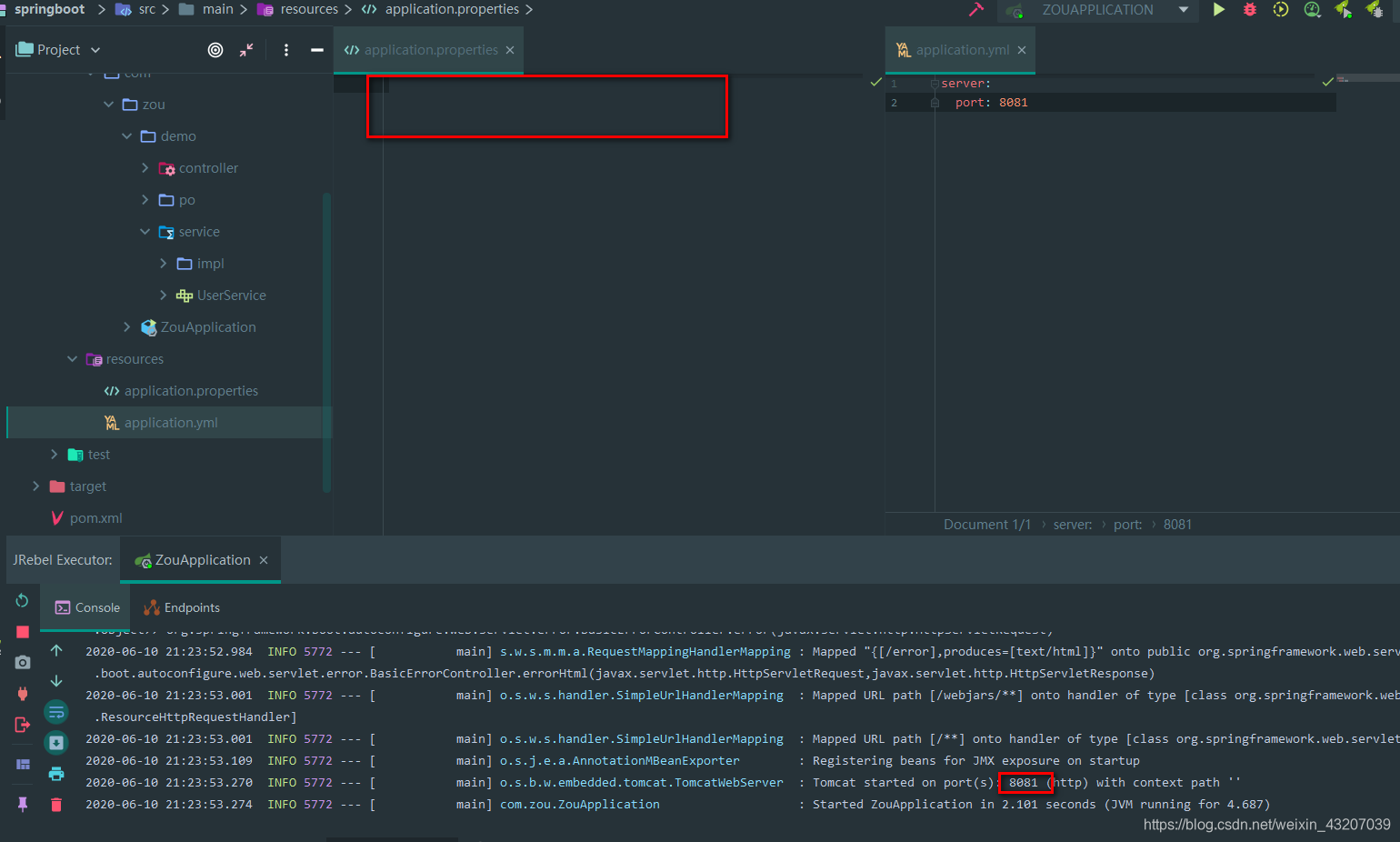Select pom.xml in the project tree
The height and width of the screenshot is (842, 1400).
pyautogui.click(x=95, y=518)
